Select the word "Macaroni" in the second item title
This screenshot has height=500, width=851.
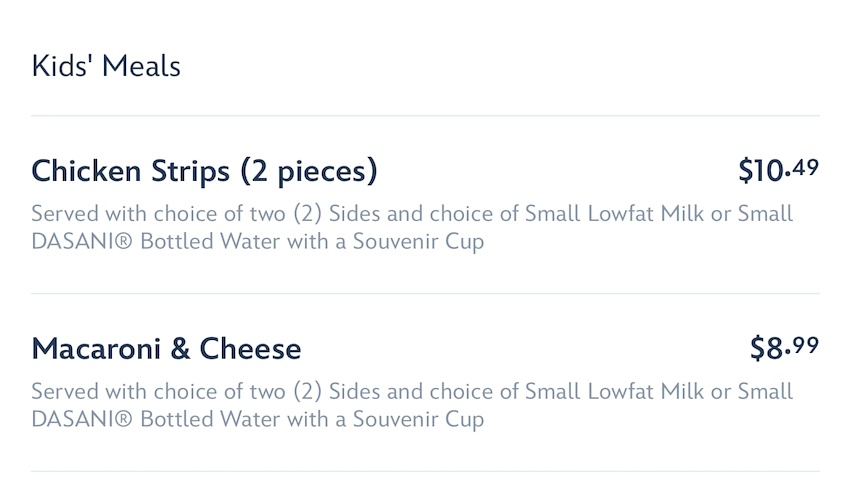tap(95, 349)
